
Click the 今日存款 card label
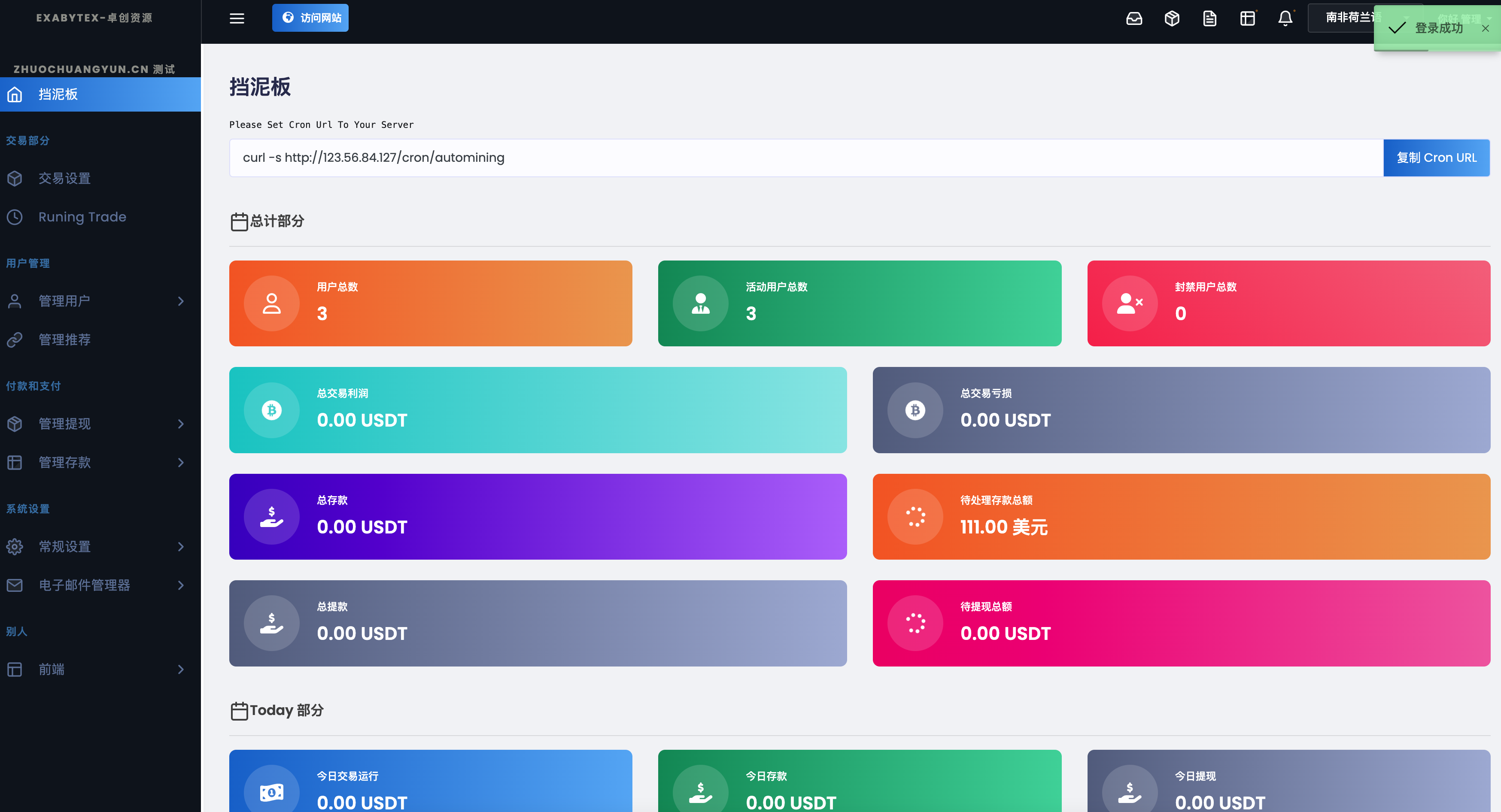[766, 776]
